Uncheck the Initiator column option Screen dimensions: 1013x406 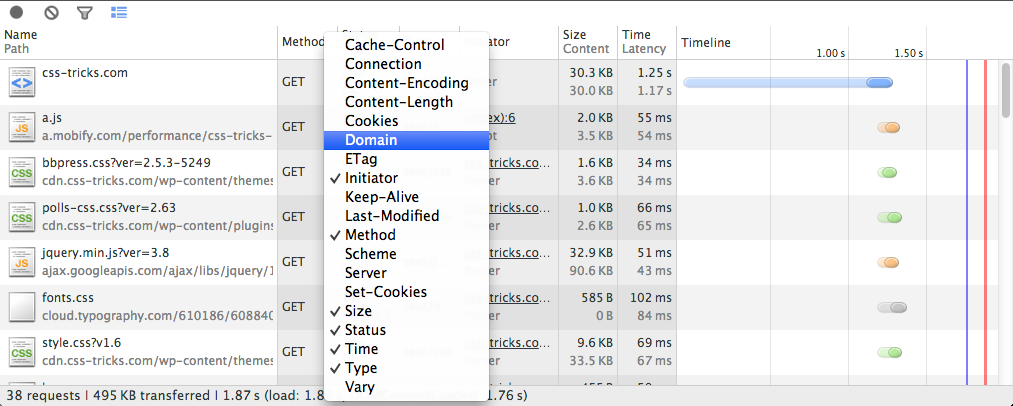tap(370, 178)
